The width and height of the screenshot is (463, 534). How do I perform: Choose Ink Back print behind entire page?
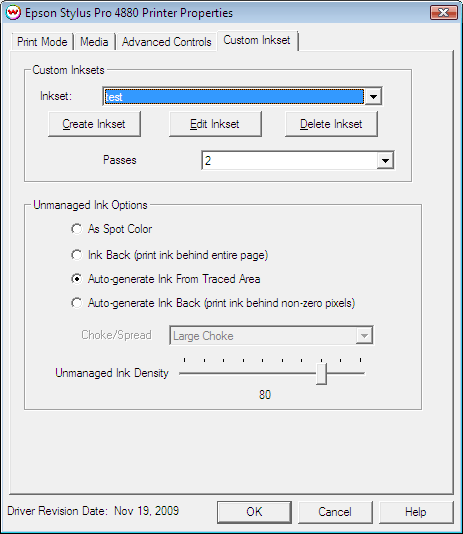tap(77, 255)
